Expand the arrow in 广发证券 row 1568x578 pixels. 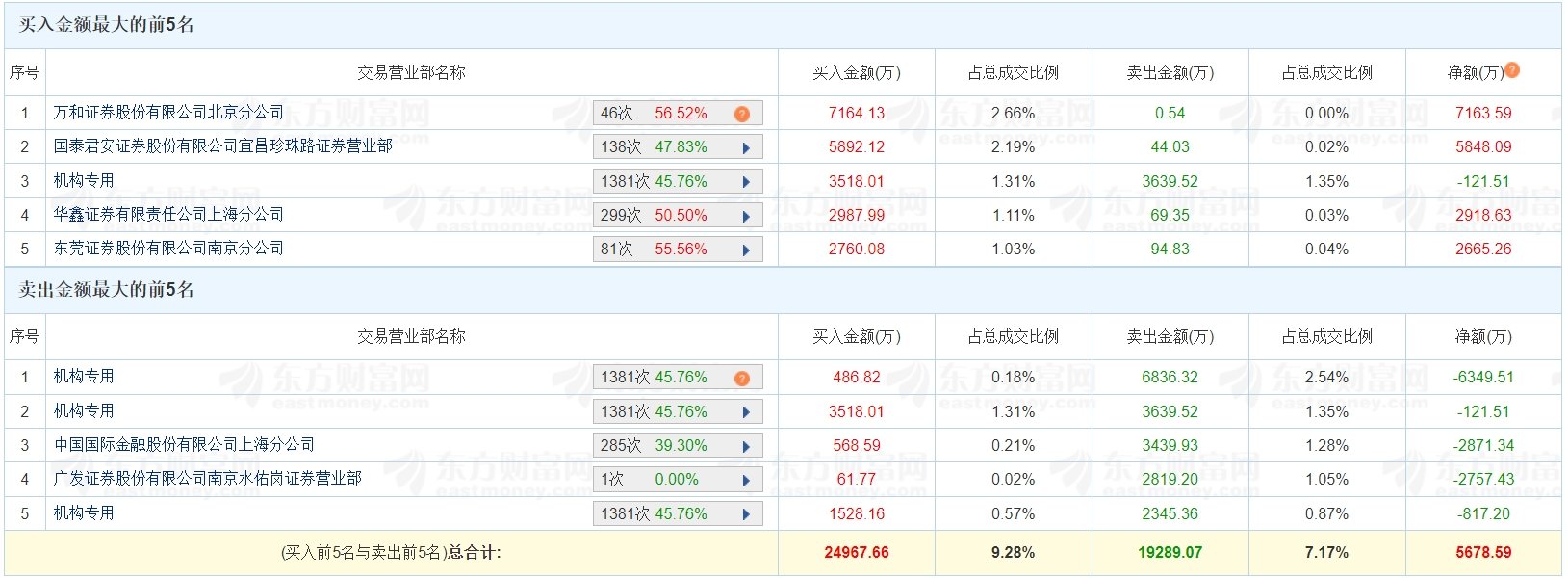(746, 480)
